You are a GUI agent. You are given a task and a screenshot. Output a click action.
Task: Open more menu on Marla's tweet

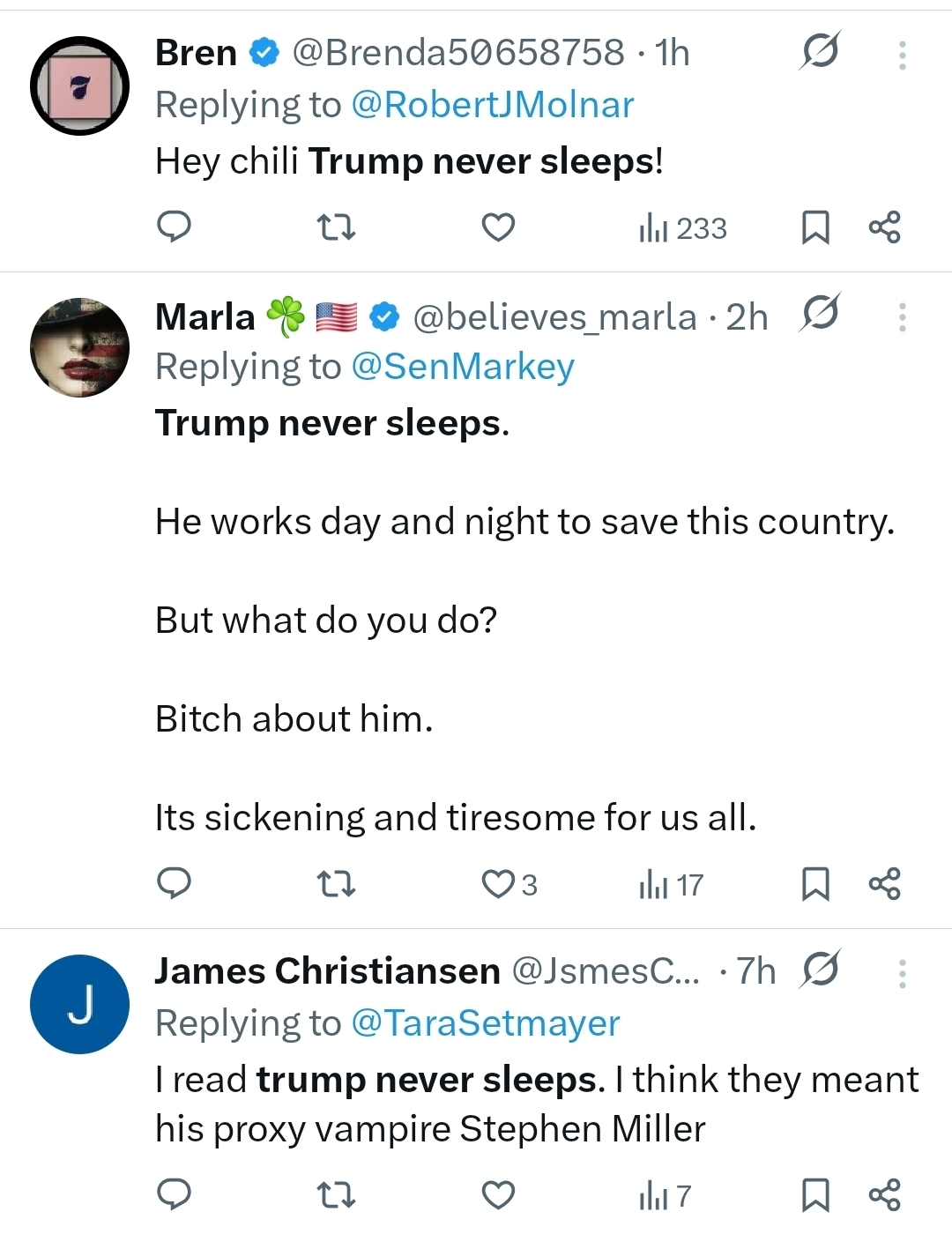point(902,317)
